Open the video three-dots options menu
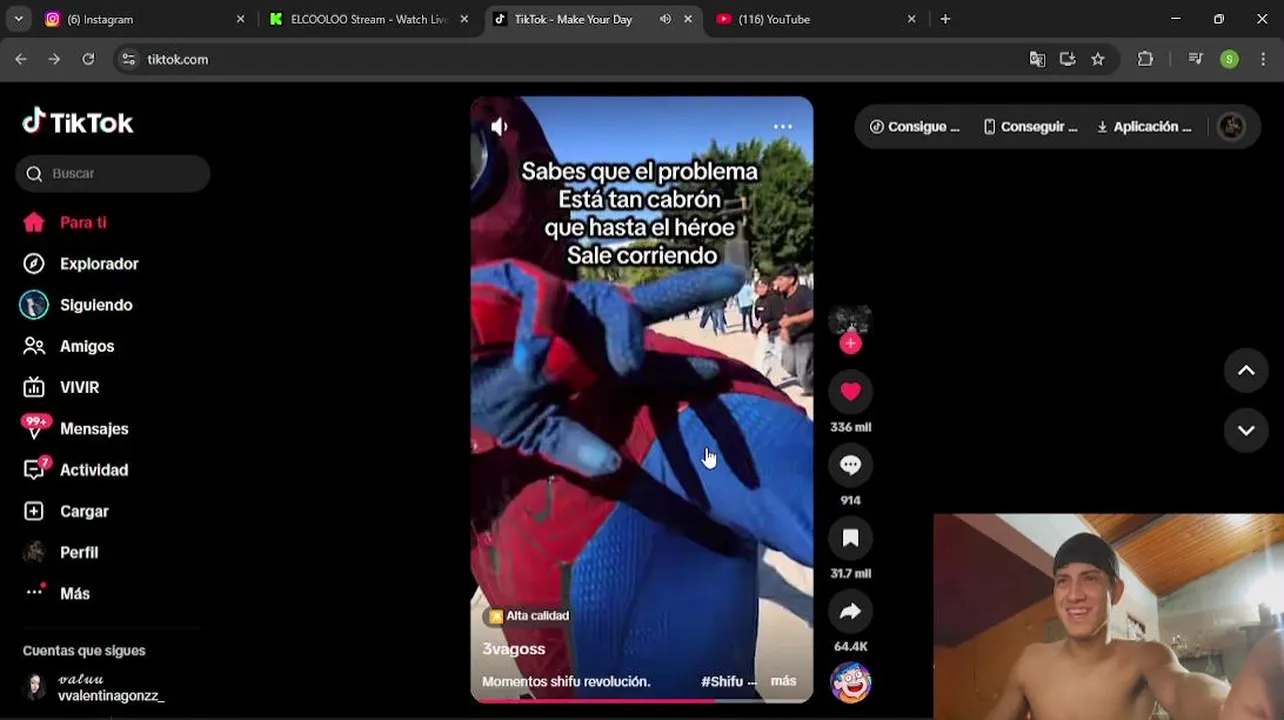Viewport: 1284px width, 720px height. click(783, 126)
